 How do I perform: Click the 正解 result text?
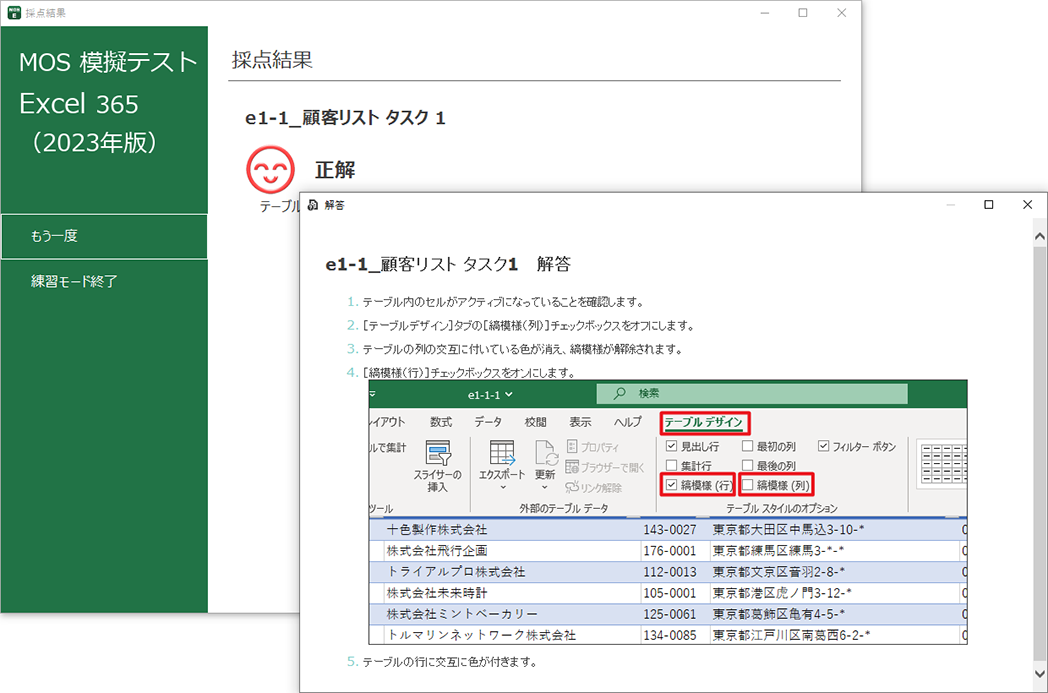point(336,170)
